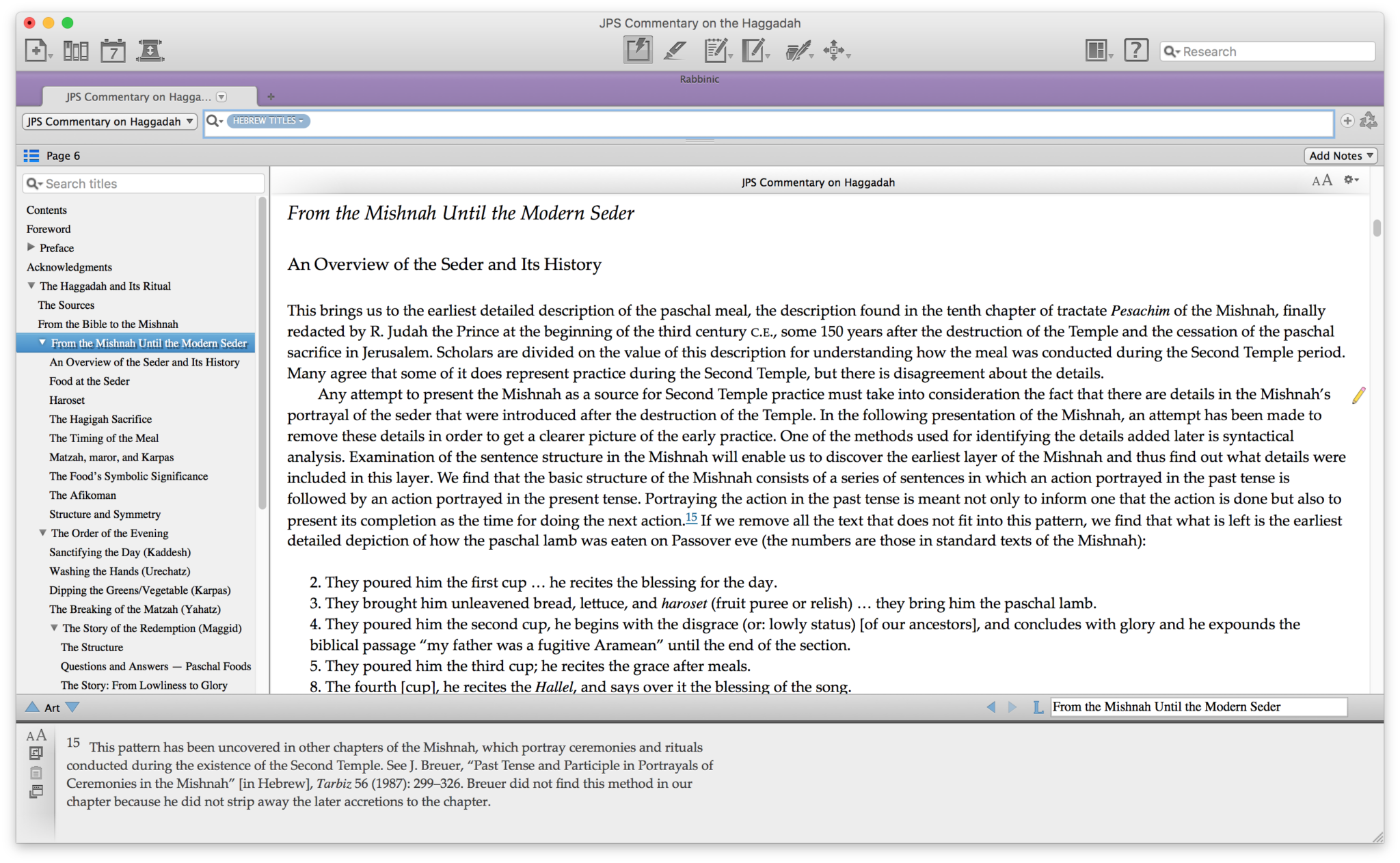Viewport: 1400px width, 863px height.
Task: Click the yellow pencil note marker
Action: pyautogui.click(x=1358, y=395)
